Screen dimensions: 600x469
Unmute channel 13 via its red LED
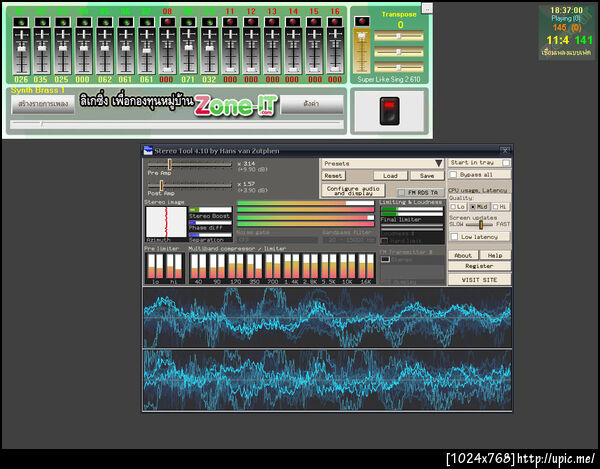click(x=272, y=22)
